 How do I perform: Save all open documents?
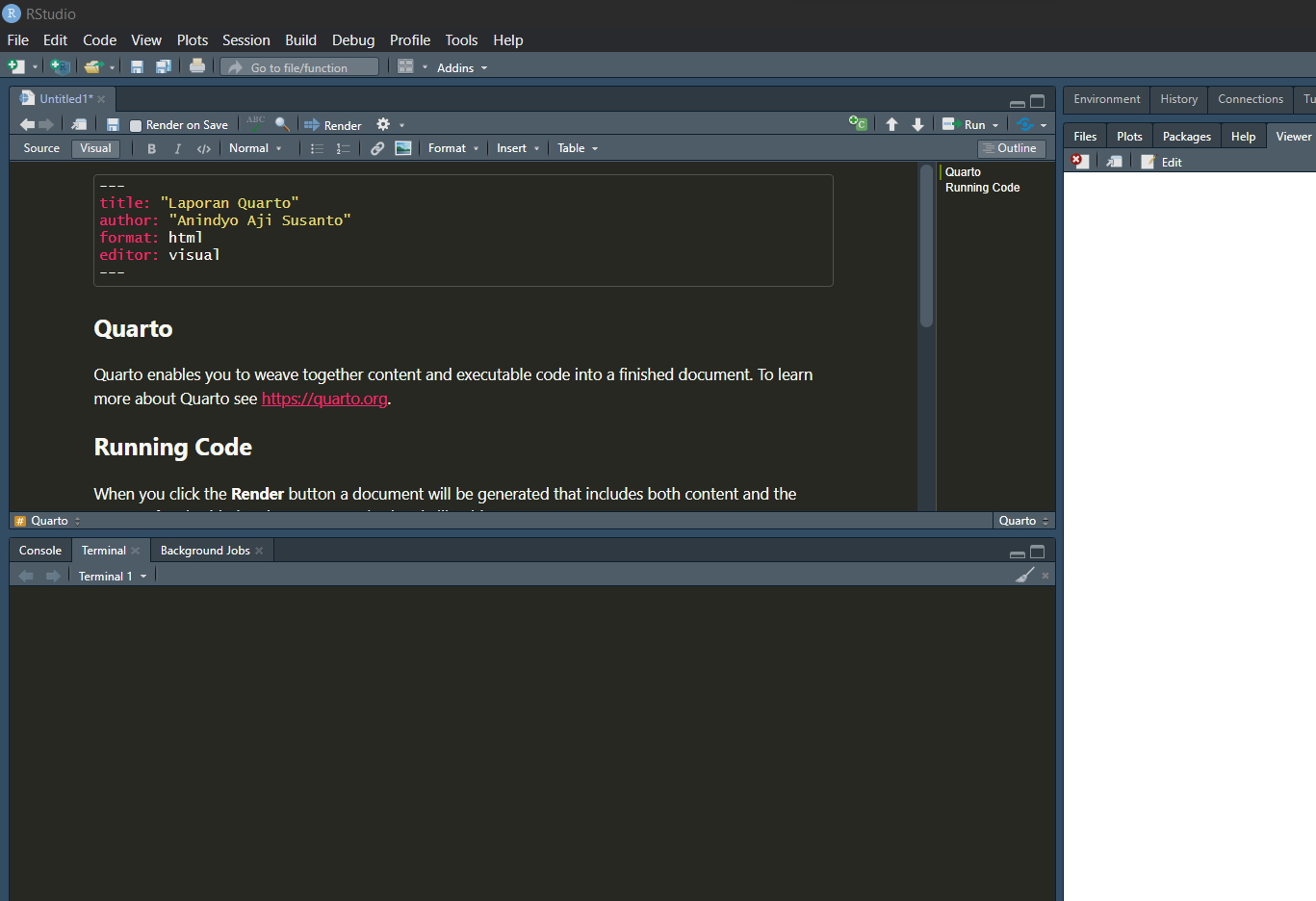coord(163,66)
